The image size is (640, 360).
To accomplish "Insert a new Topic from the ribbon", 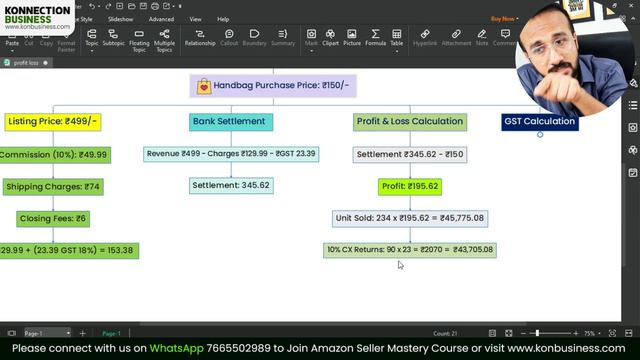I will pyautogui.click(x=91, y=38).
